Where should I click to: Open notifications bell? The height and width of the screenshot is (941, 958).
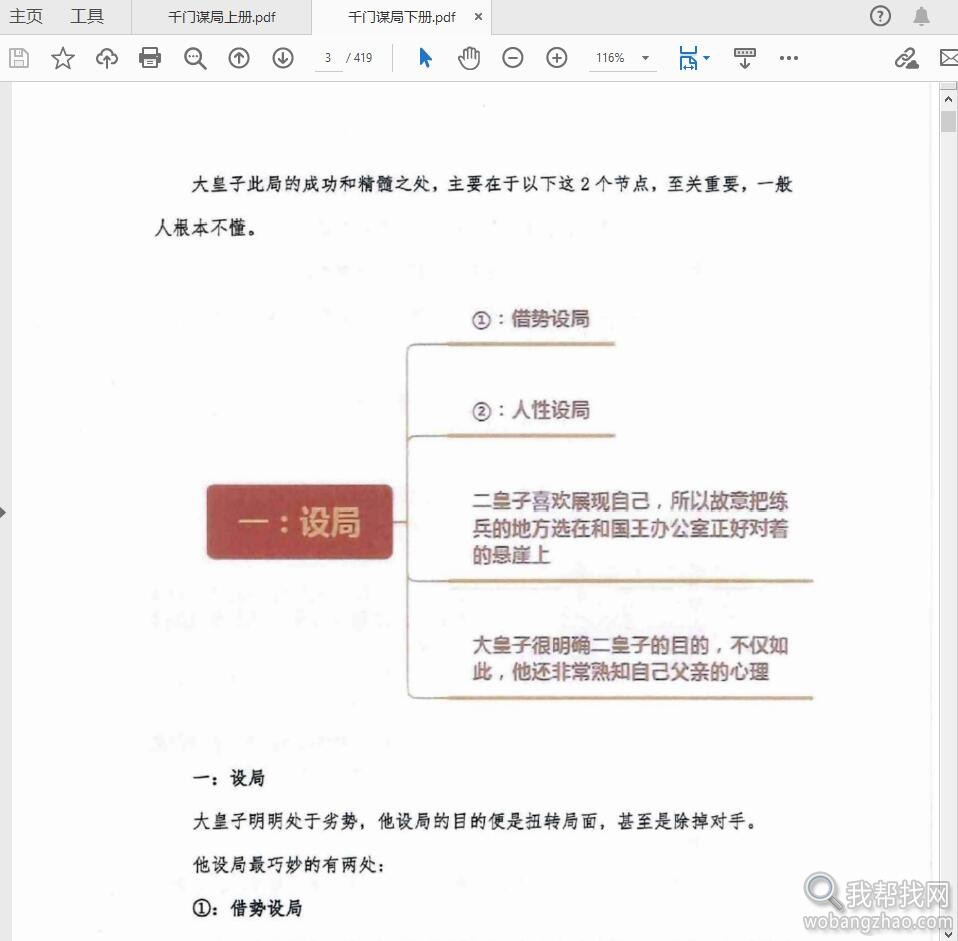coord(921,16)
